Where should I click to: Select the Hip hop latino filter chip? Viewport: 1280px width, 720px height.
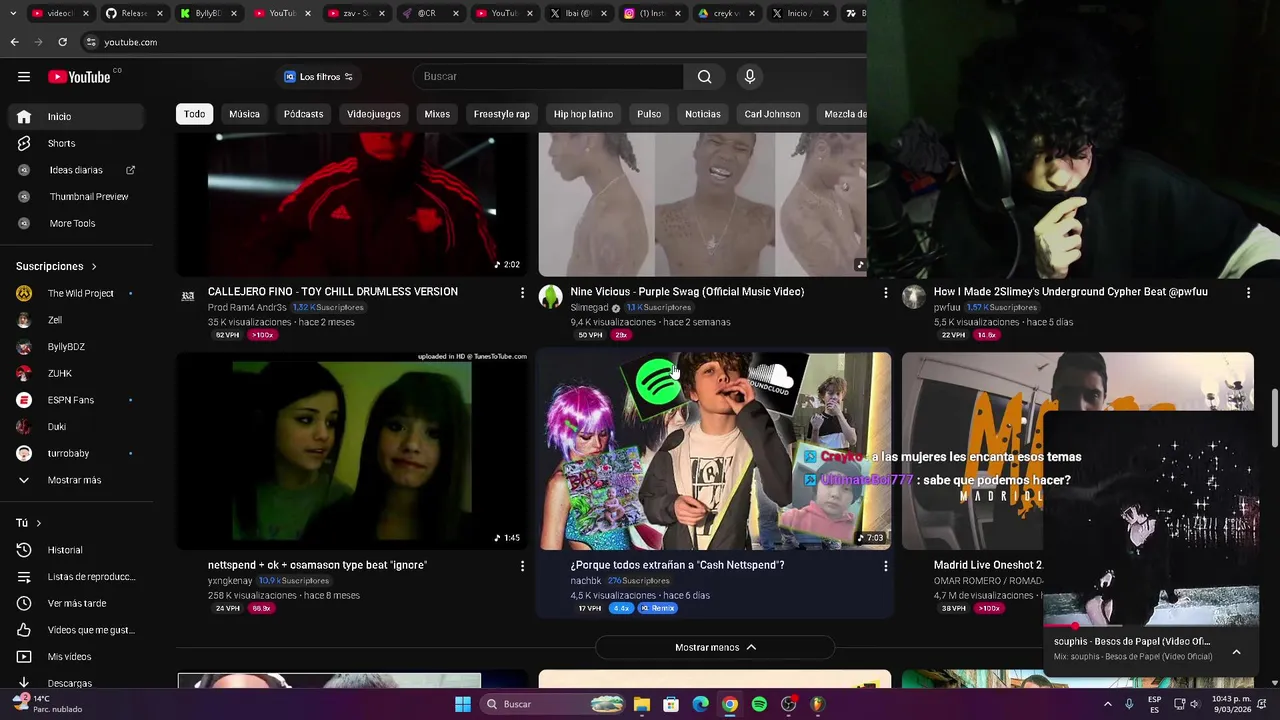pyautogui.click(x=583, y=114)
